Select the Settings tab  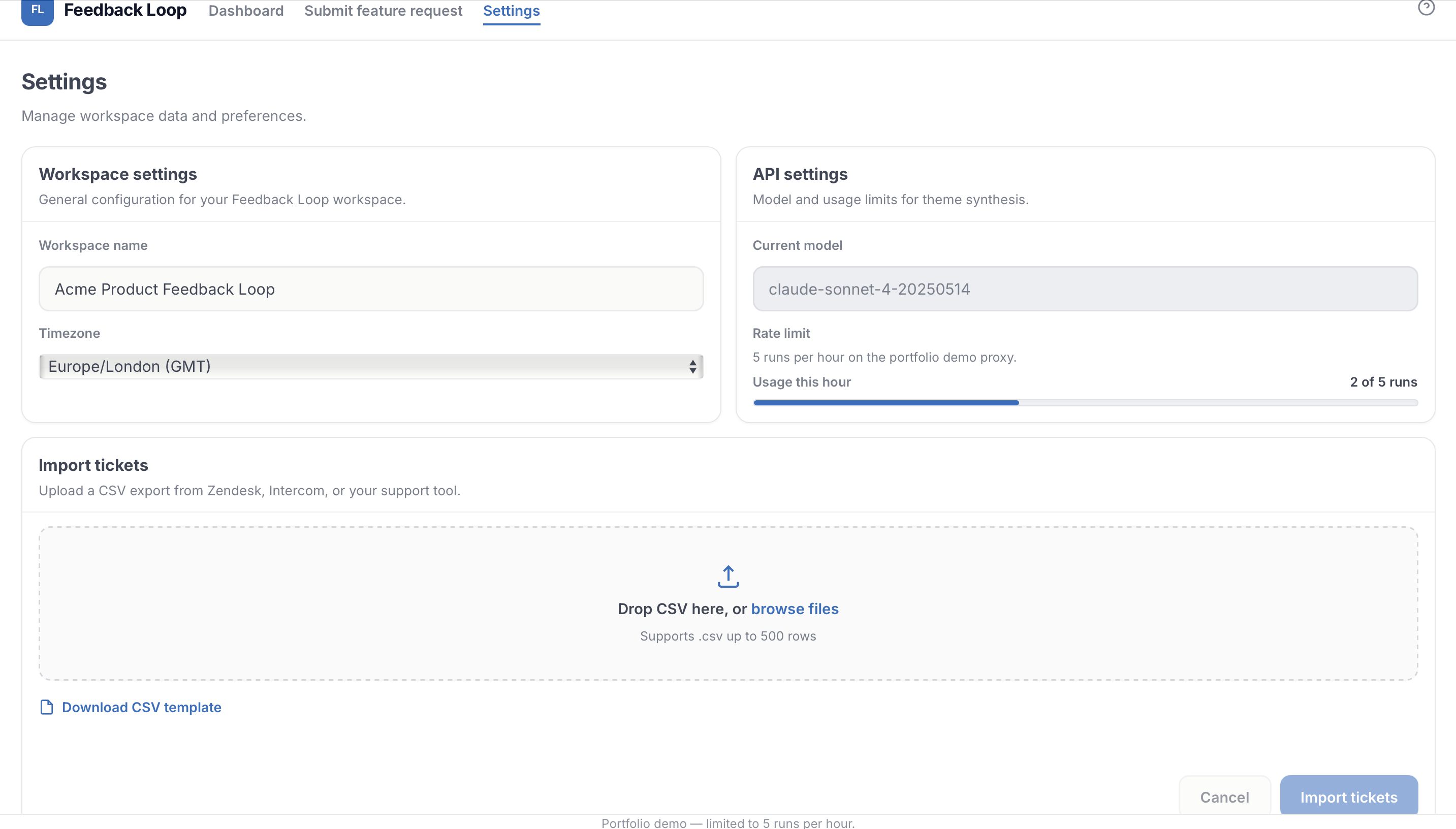pyautogui.click(x=512, y=11)
